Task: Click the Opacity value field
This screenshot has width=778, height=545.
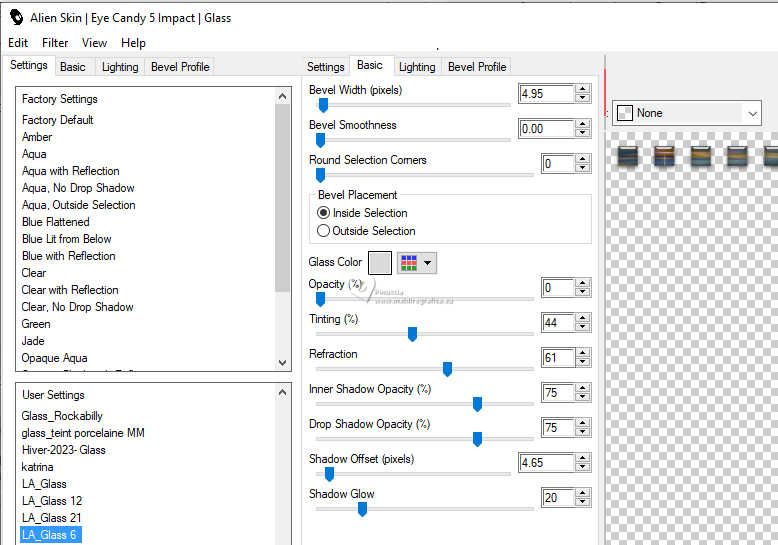Action: [559, 287]
